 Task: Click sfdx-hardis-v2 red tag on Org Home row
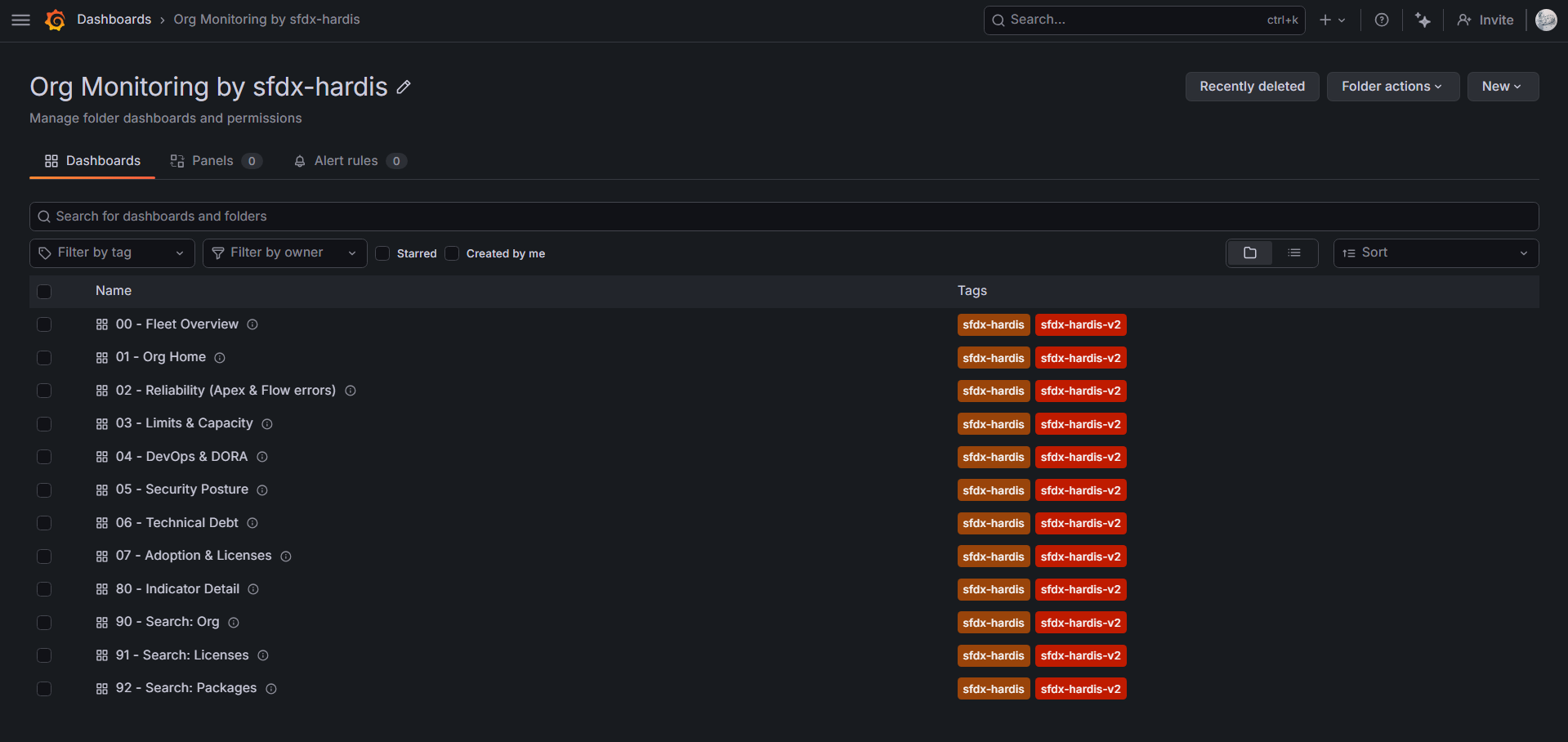[x=1081, y=358]
